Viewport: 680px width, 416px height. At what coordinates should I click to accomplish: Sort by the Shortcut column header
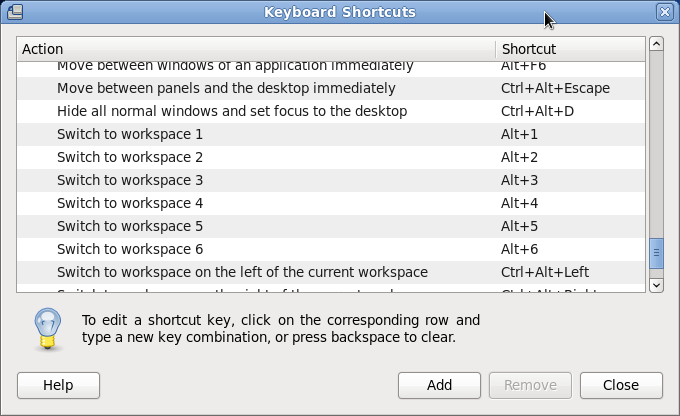coord(570,48)
